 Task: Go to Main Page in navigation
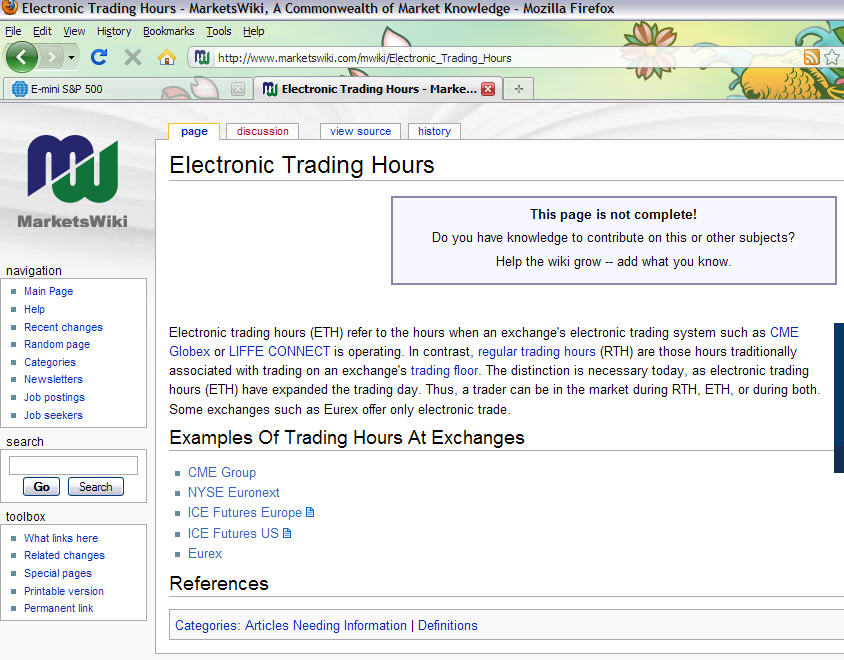point(48,291)
